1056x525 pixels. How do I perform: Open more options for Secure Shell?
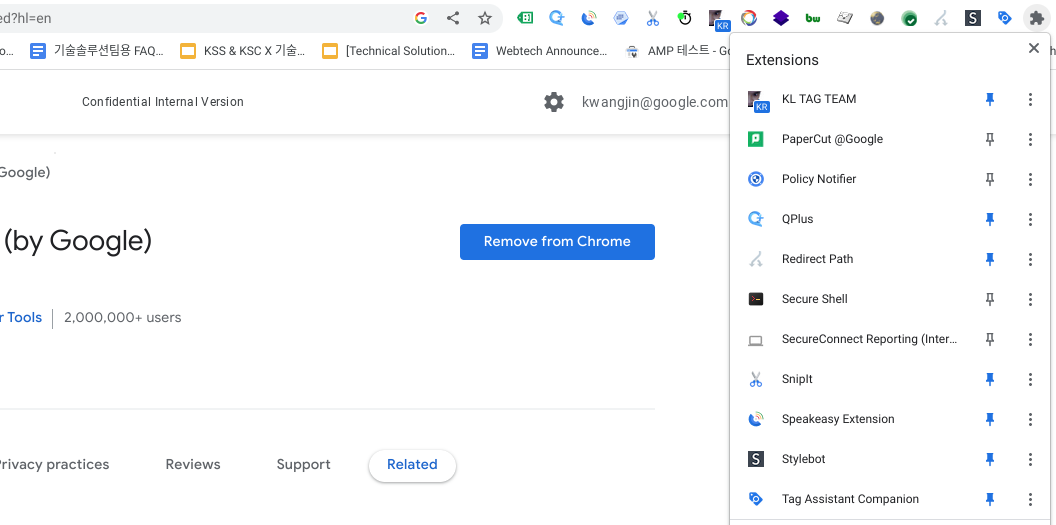(x=1030, y=300)
